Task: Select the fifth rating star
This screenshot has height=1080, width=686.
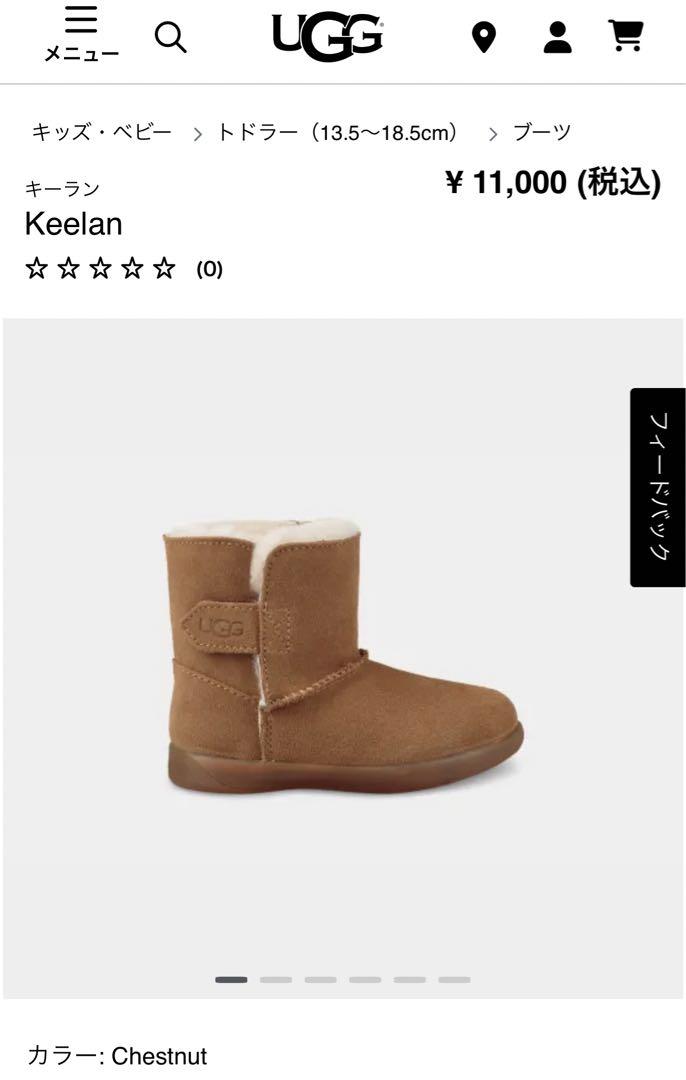Action: coord(164,268)
